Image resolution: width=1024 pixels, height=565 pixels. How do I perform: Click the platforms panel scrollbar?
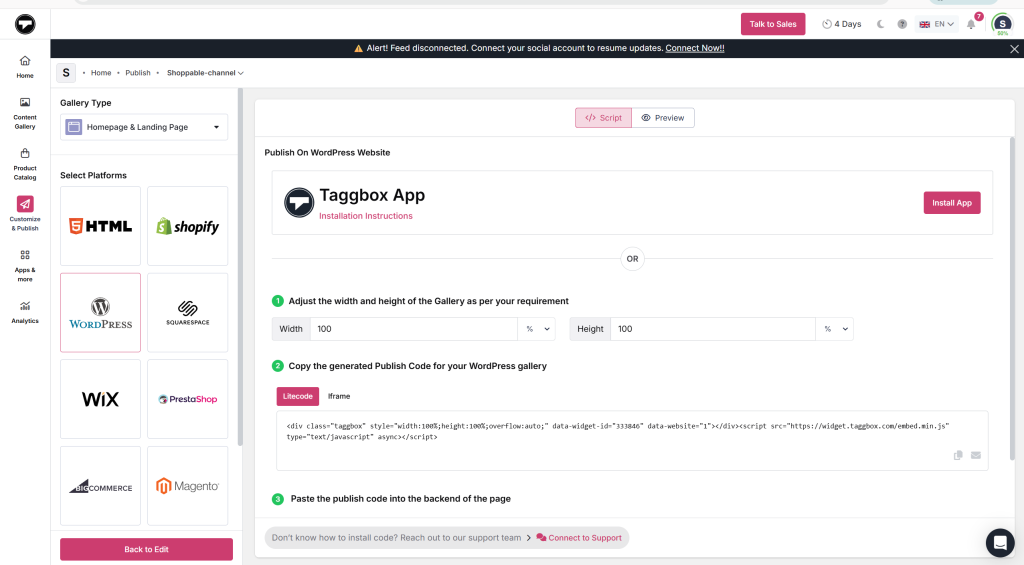pyautogui.click(x=240, y=268)
